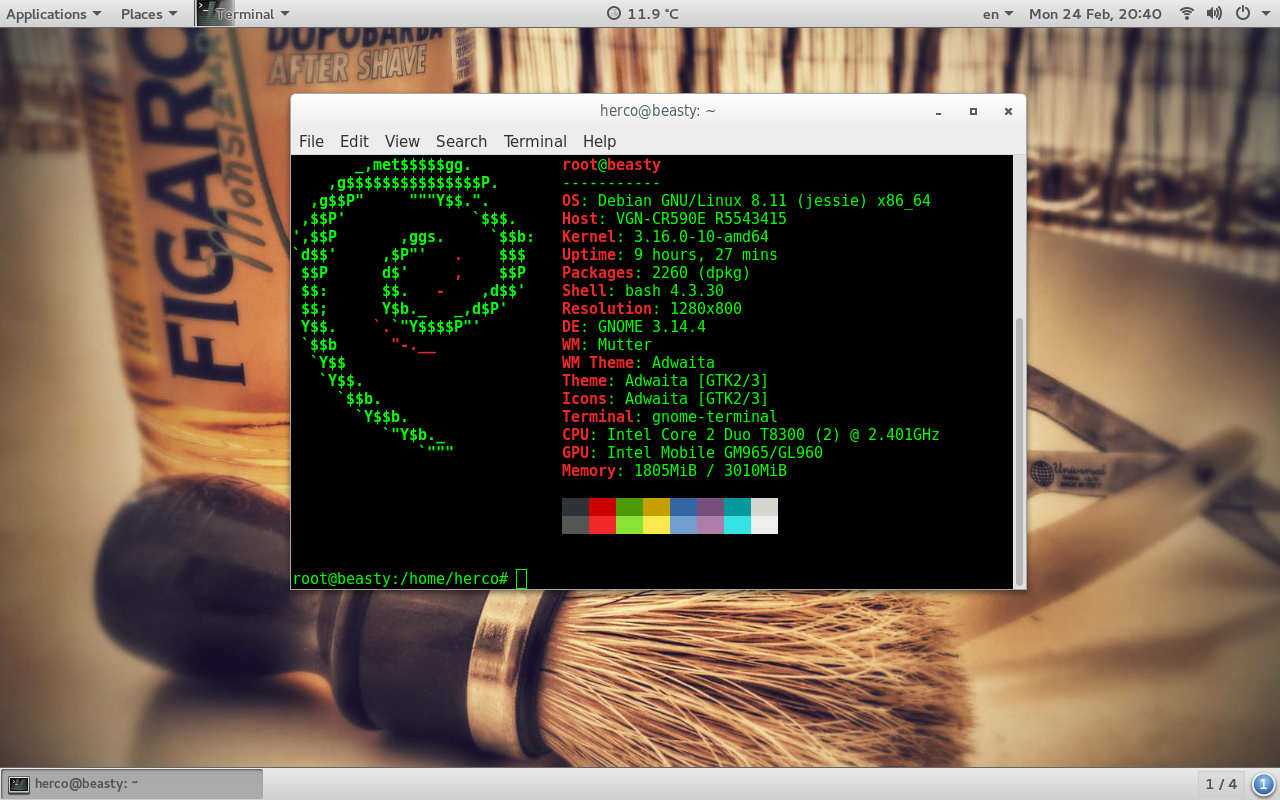Close the herco@beasty terminal window
The height and width of the screenshot is (800, 1280).
[x=1008, y=111]
